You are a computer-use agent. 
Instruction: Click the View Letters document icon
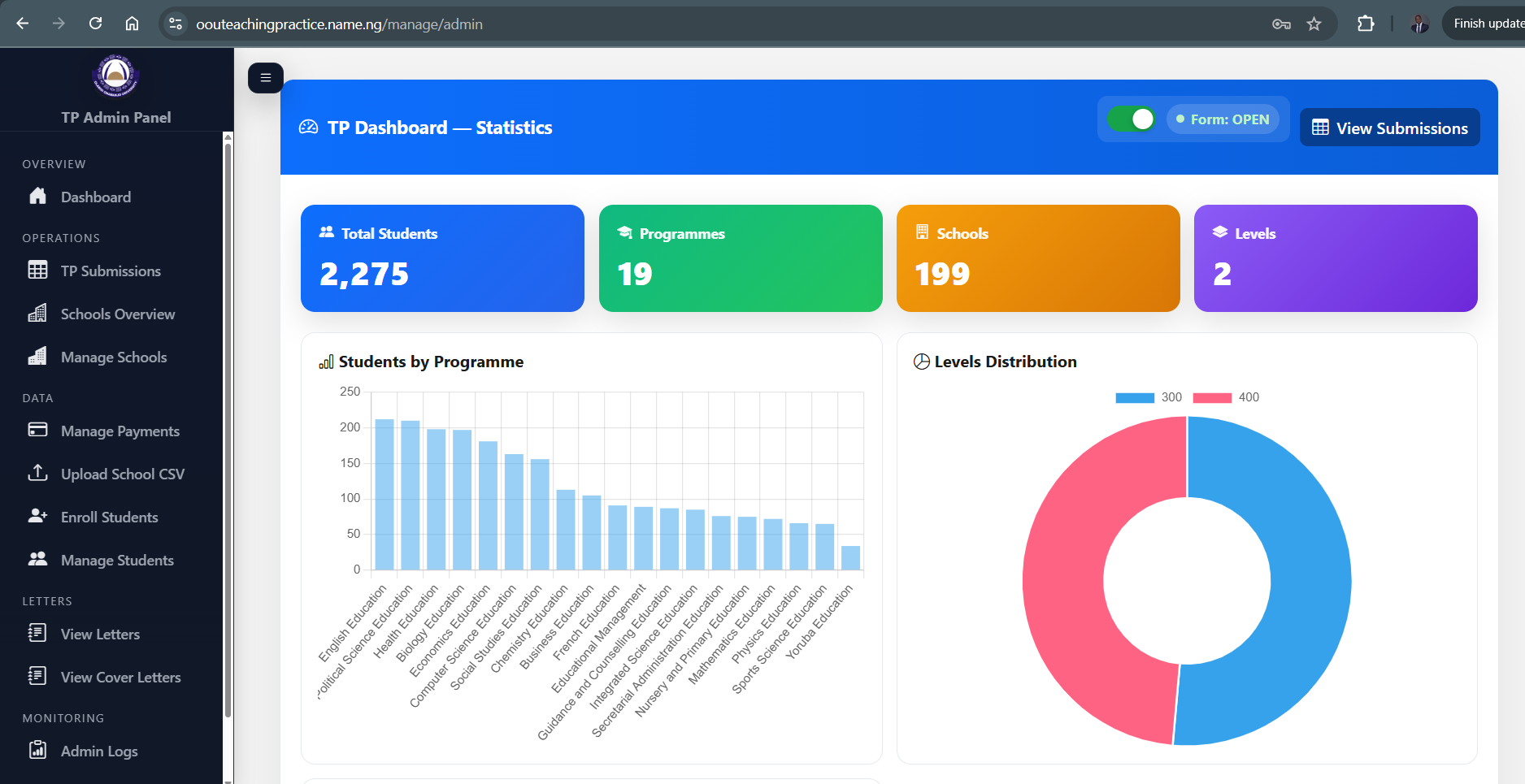(37, 633)
